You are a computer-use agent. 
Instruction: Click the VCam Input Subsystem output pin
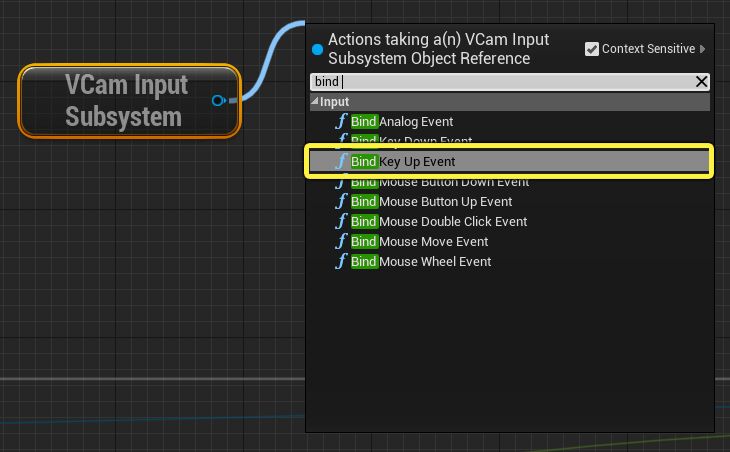tap(218, 100)
